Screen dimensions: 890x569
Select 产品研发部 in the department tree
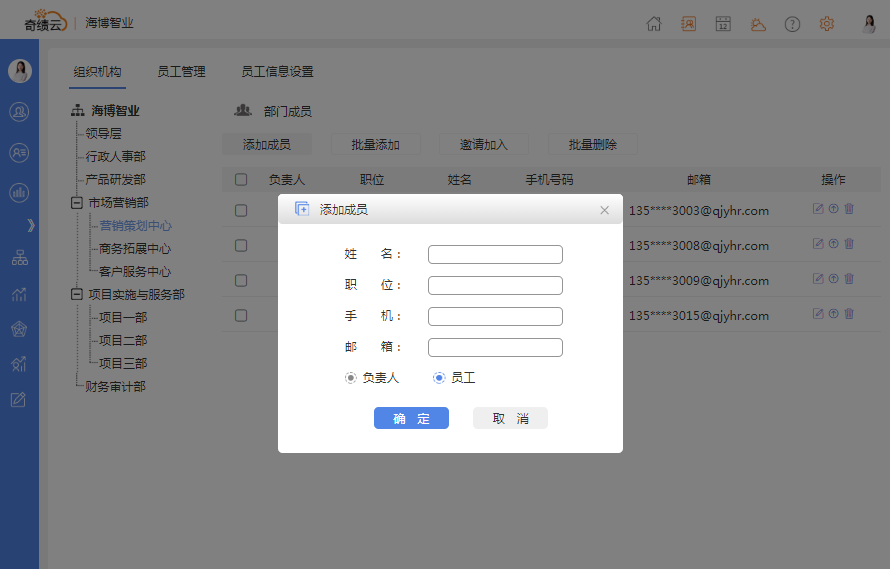click(x=115, y=180)
